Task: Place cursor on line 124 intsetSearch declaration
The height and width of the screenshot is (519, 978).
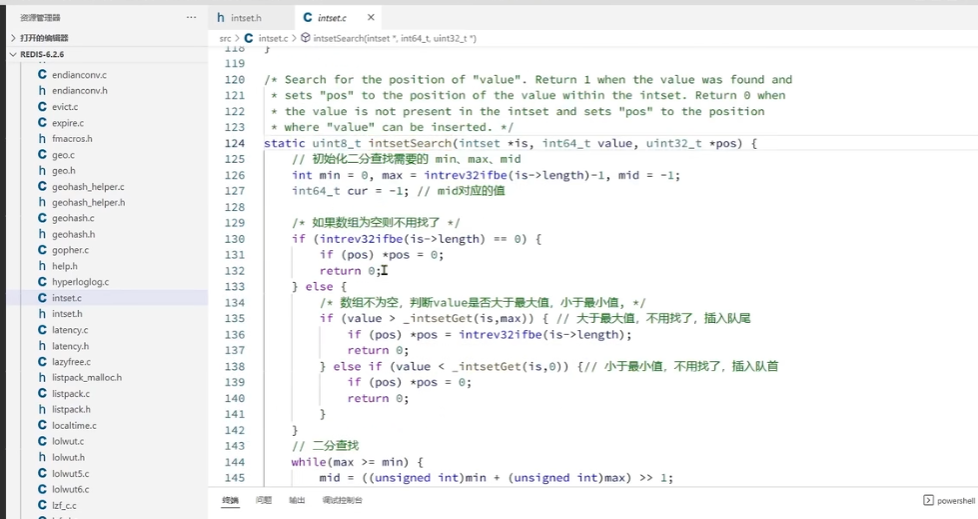Action: click(x=409, y=143)
